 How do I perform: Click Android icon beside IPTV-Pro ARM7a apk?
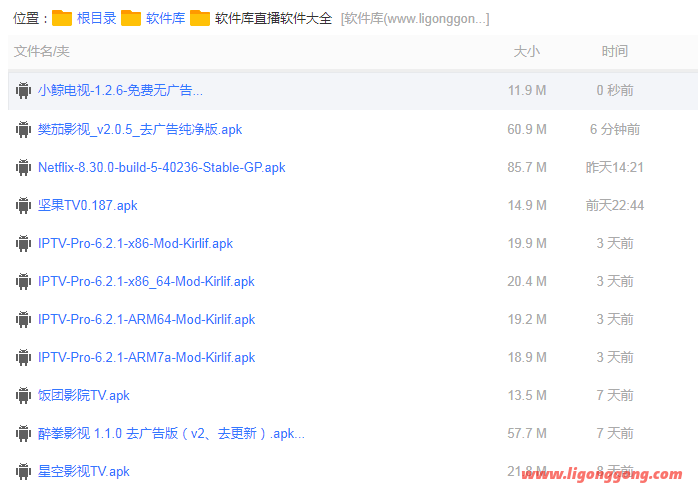coord(23,357)
